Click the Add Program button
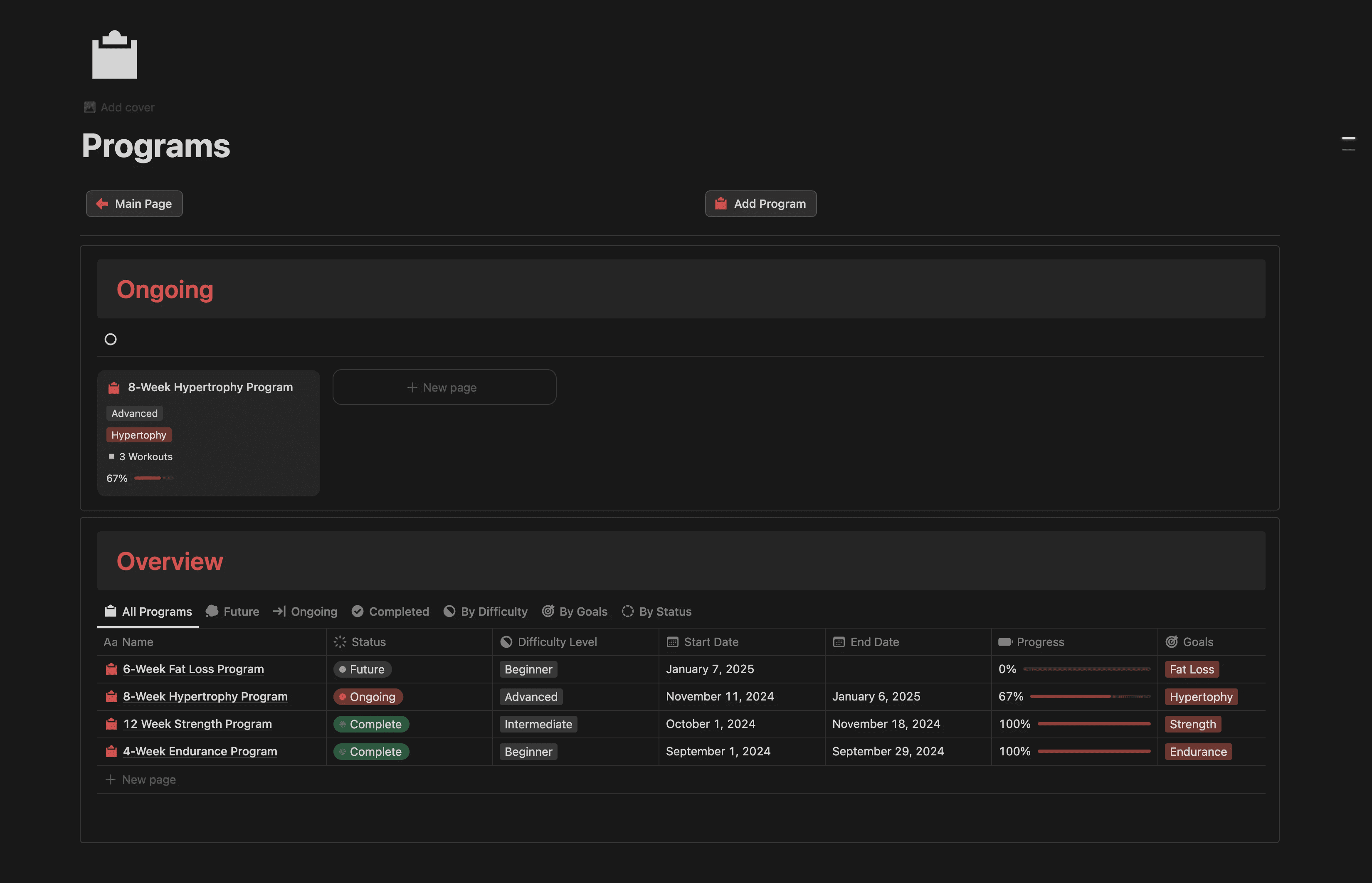The image size is (1372, 883). coord(760,204)
